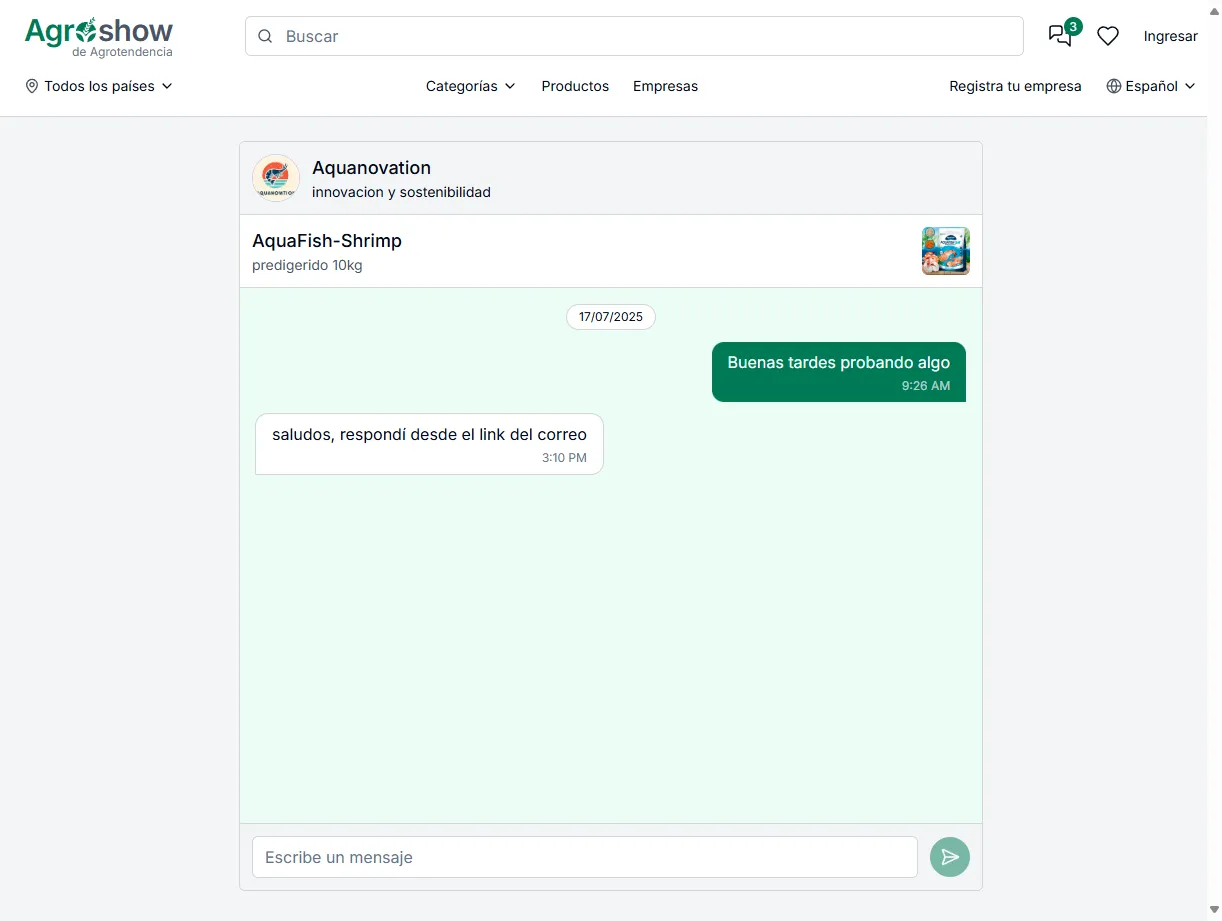The width and height of the screenshot is (1222, 921).
Task: Open the Español language dropdown
Action: pyautogui.click(x=1150, y=86)
